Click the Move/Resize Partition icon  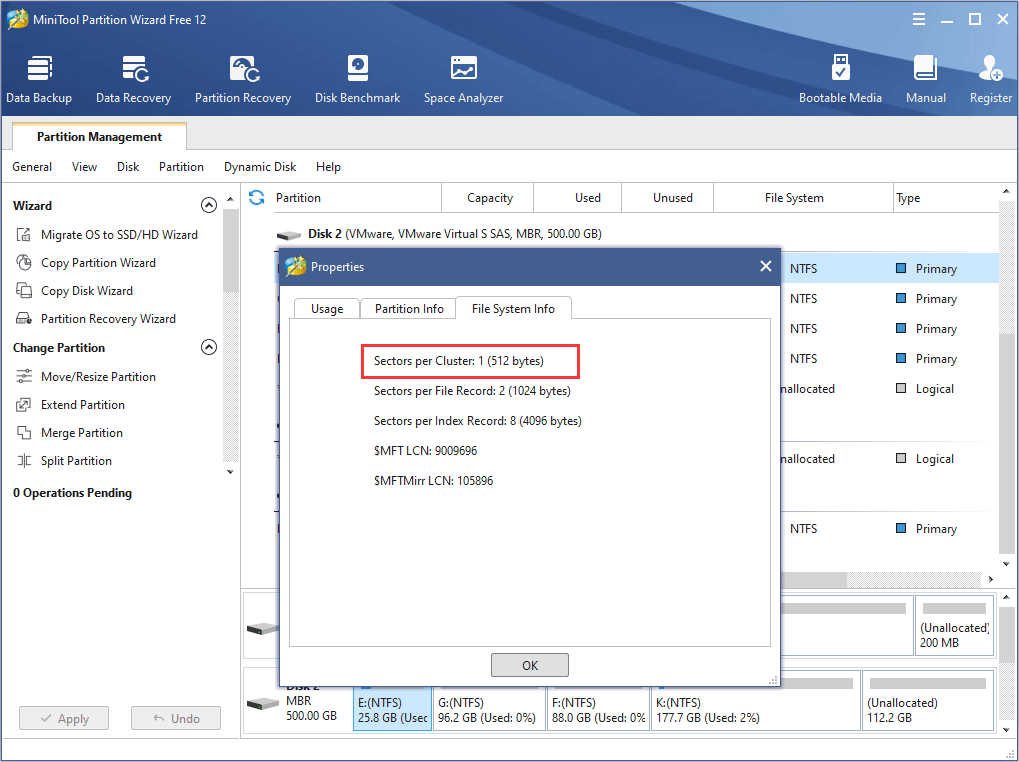[24, 376]
